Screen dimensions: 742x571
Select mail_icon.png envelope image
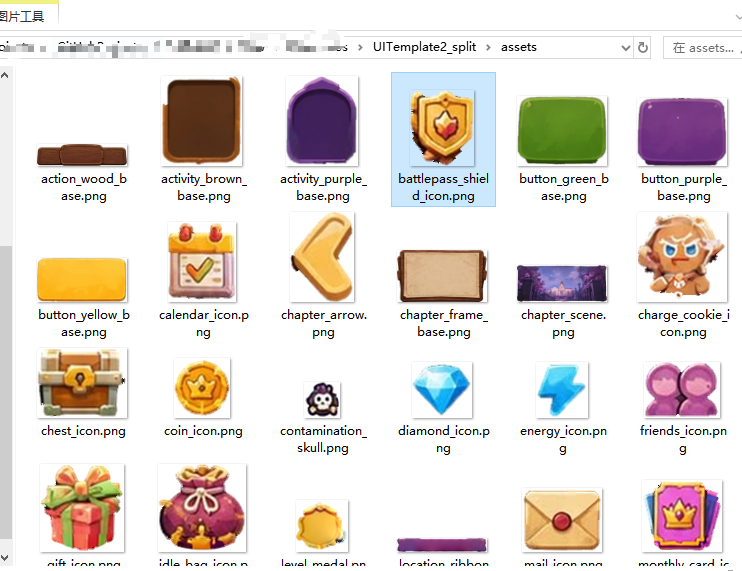(562, 520)
